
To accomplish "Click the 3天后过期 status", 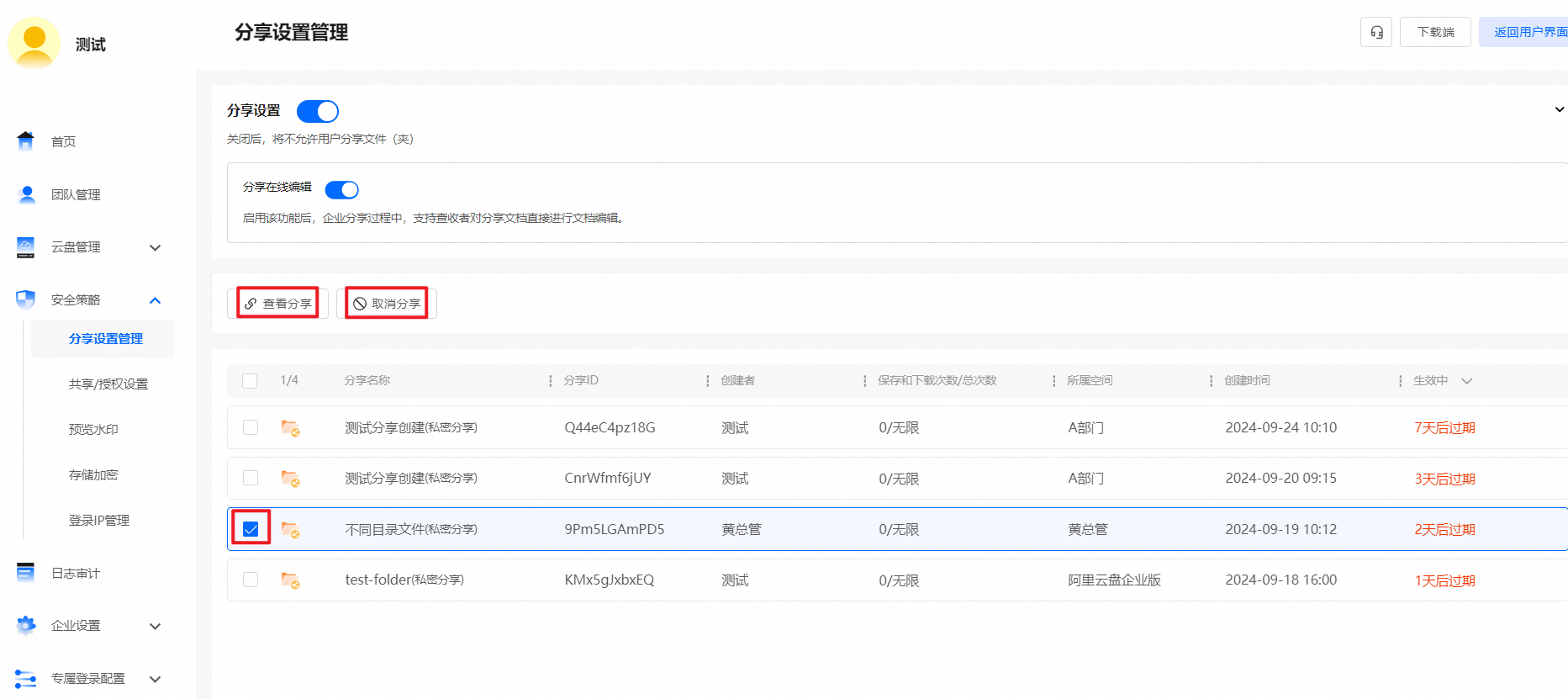I will point(1444,479).
